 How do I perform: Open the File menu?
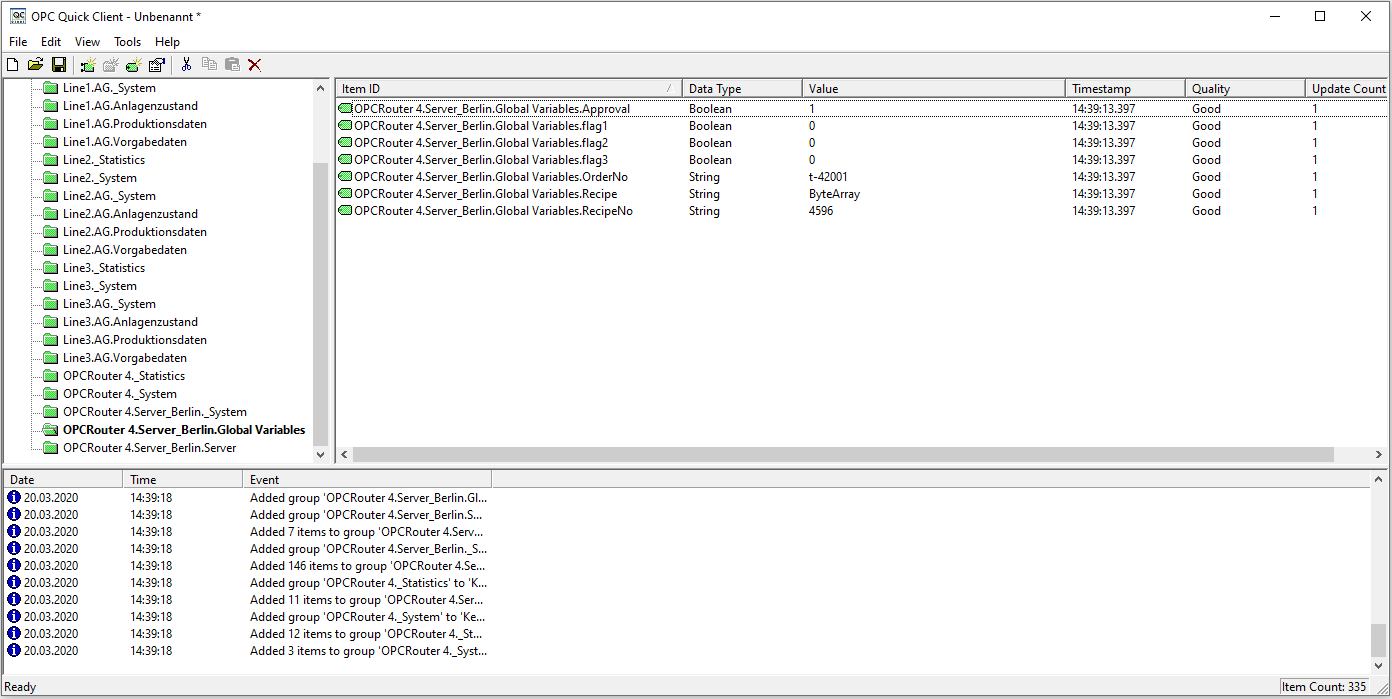(x=18, y=42)
